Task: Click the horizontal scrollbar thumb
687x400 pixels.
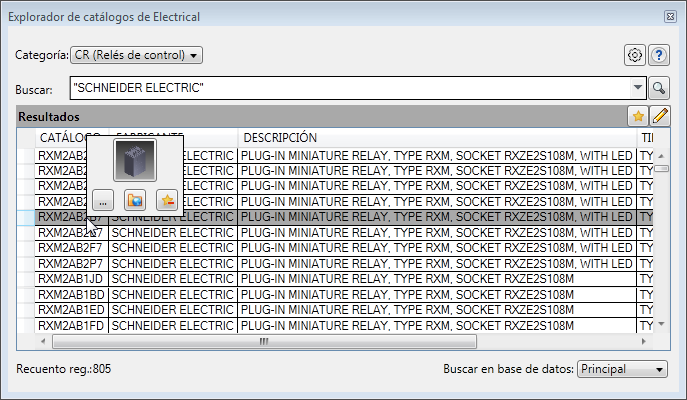Action: 264,341
